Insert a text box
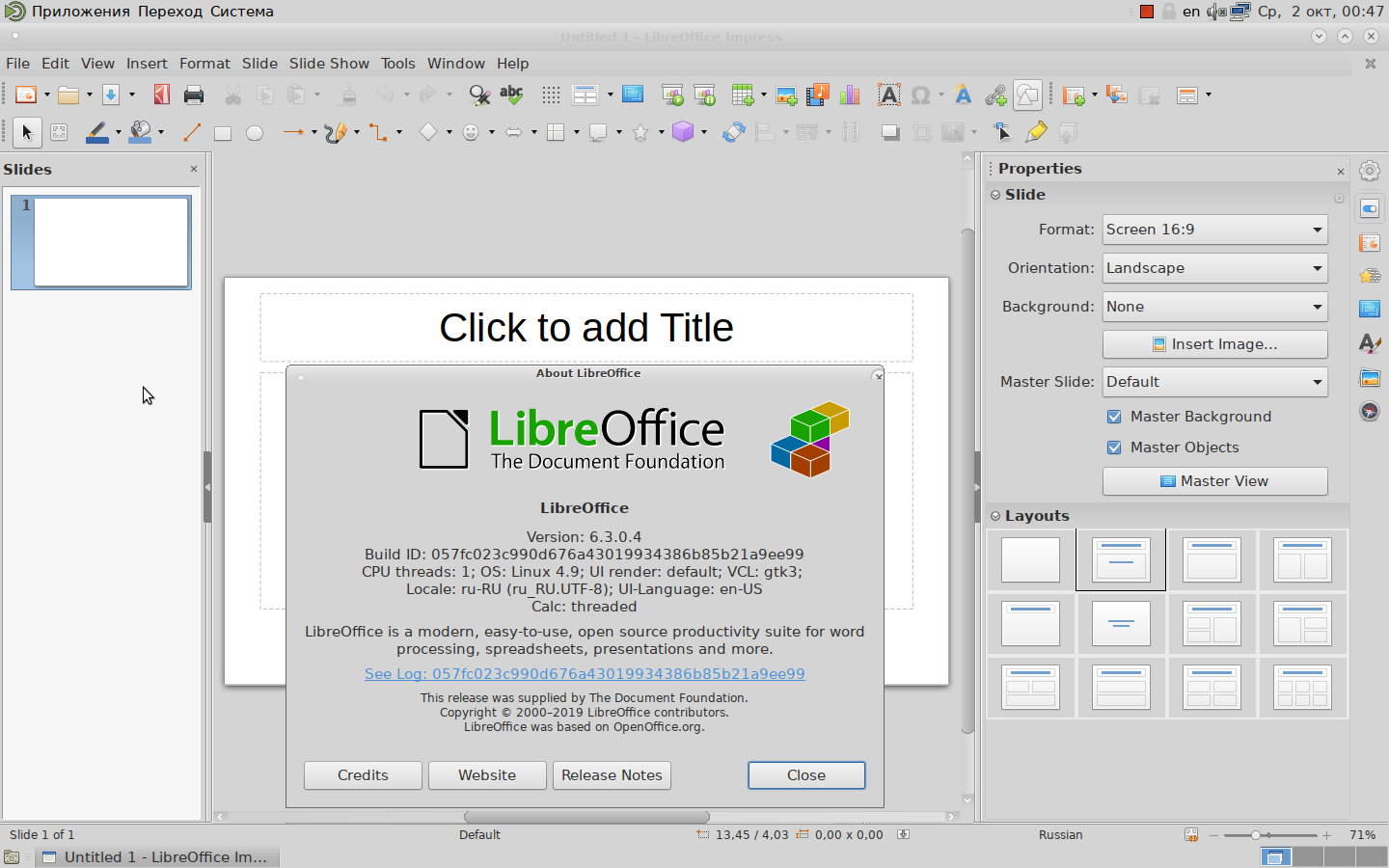 [x=888, y=95]
